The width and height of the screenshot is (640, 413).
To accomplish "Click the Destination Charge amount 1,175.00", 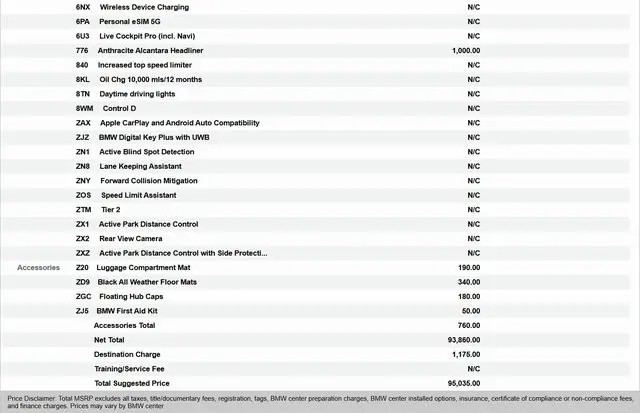I will click(465, 354).
